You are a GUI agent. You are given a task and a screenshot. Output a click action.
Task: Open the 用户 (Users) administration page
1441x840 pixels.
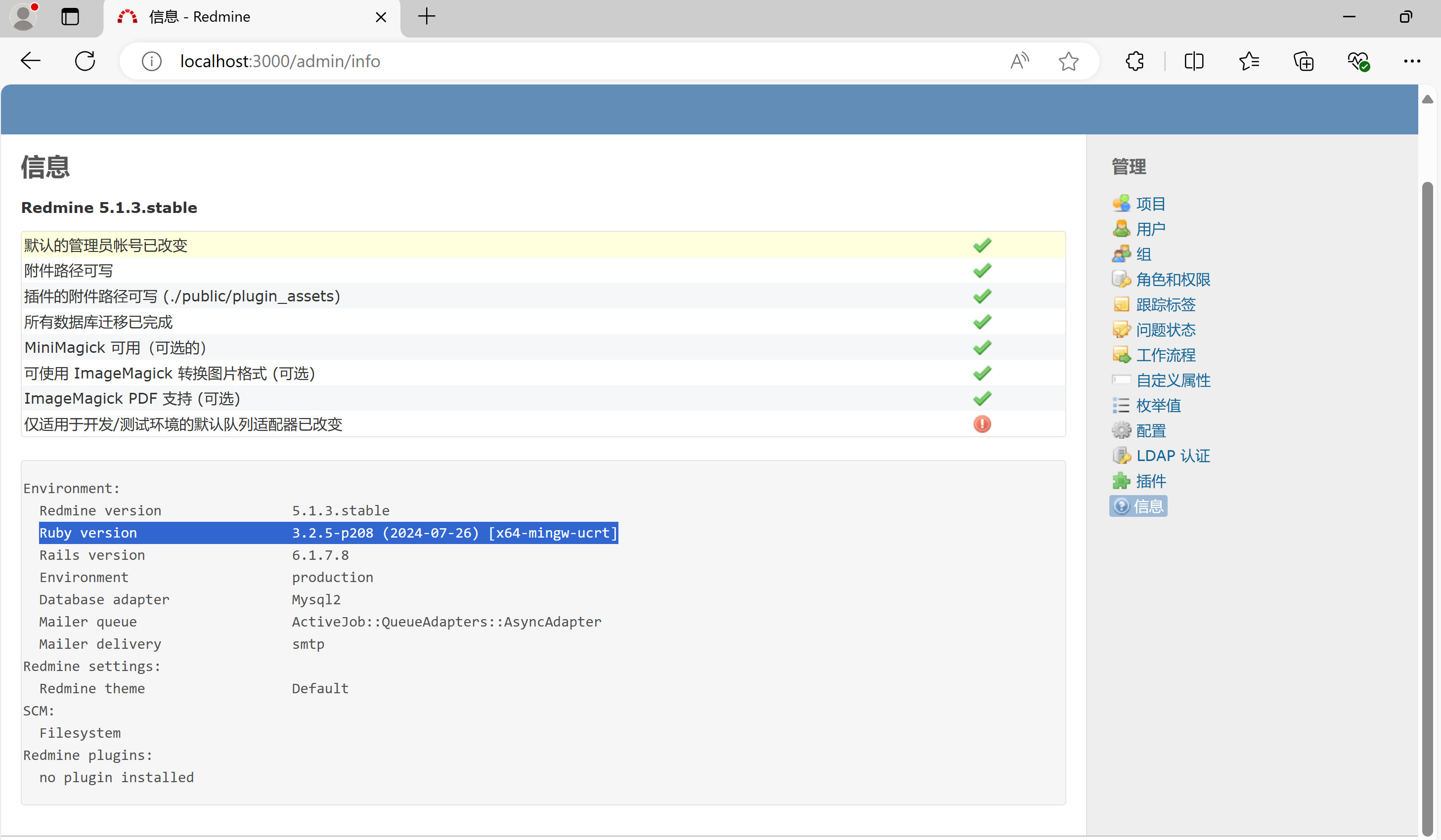point(1151,228)
